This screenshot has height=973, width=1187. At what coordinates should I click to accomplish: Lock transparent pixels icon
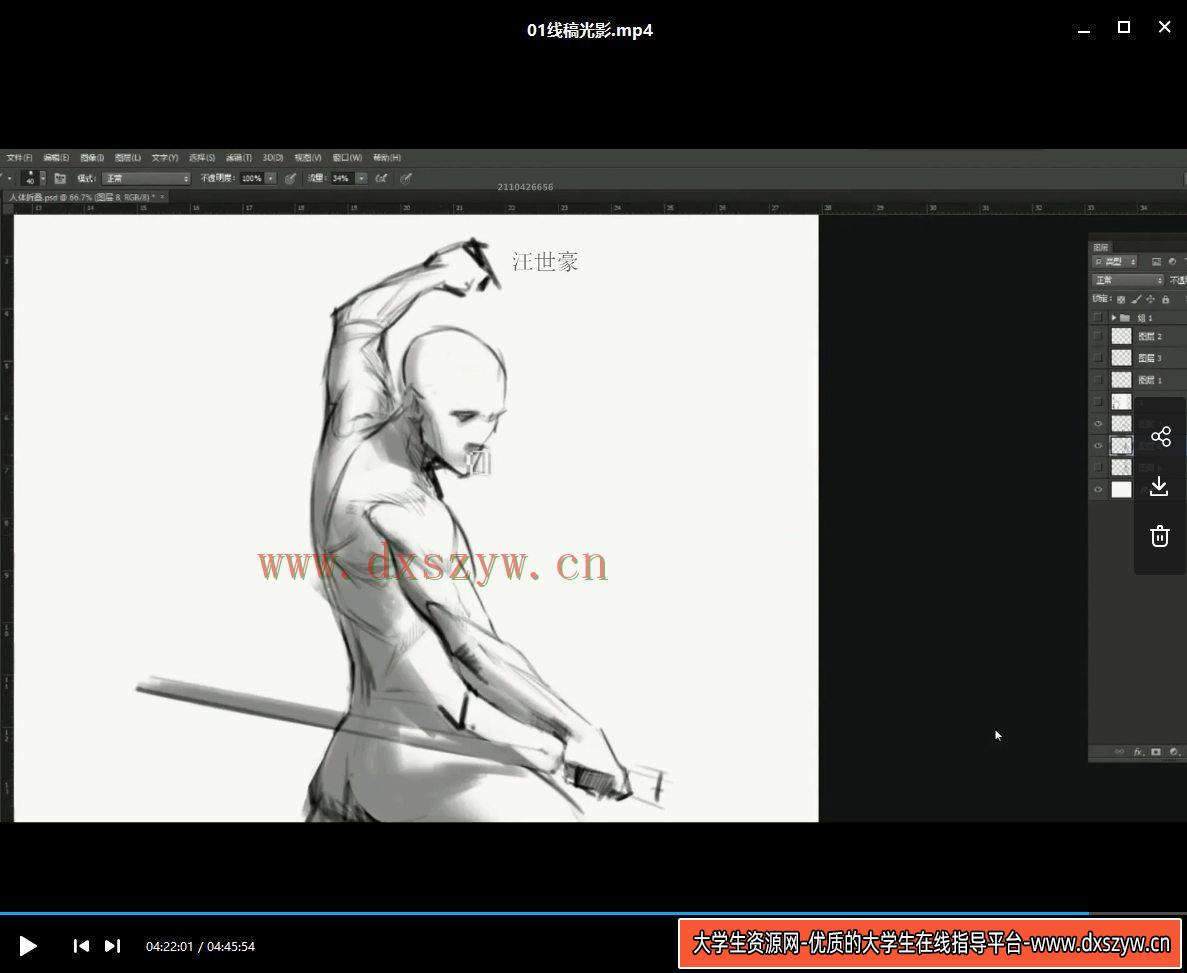click(x=1121, y=299)
